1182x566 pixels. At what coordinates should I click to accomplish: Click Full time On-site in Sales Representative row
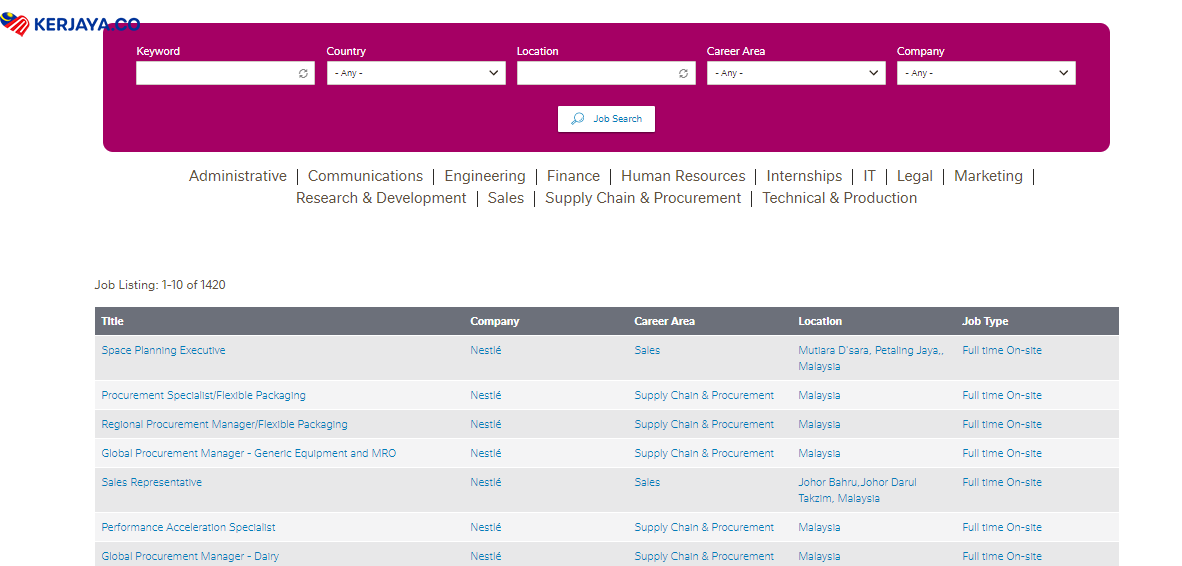point(1002,482)
